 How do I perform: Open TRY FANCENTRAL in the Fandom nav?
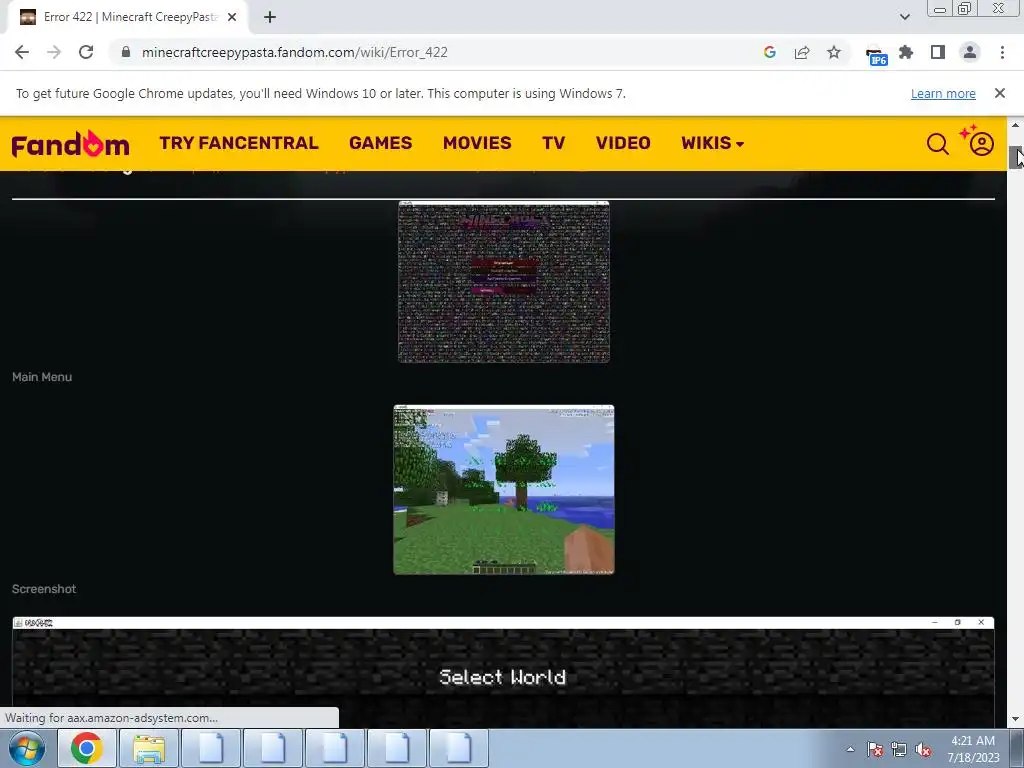point(239,143)
